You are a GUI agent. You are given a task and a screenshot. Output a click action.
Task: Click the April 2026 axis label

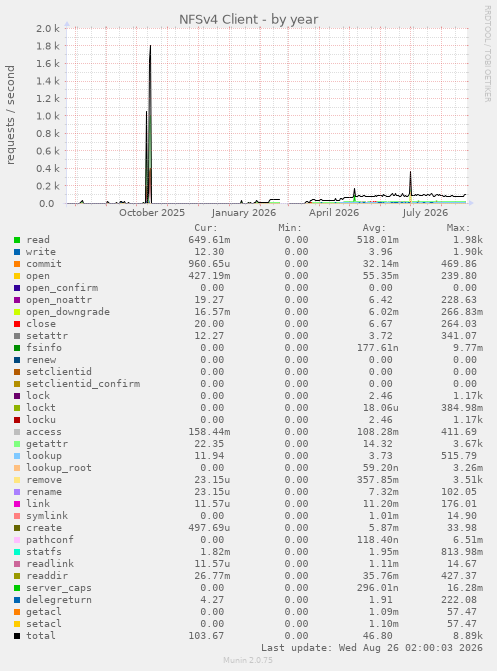click(334, 213)
